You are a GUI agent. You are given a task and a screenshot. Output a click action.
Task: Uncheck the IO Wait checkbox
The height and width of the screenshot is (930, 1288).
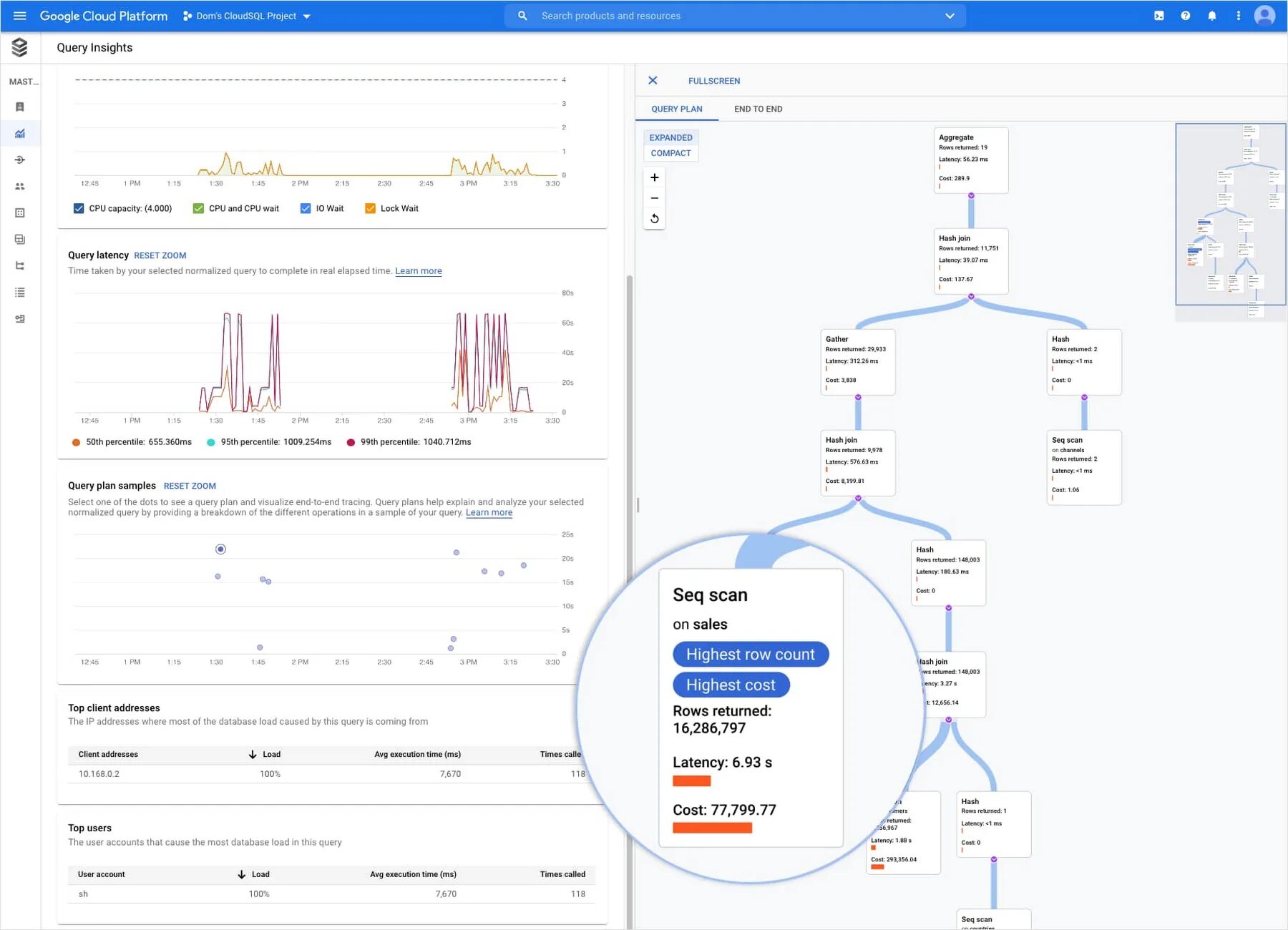(306, 208)
